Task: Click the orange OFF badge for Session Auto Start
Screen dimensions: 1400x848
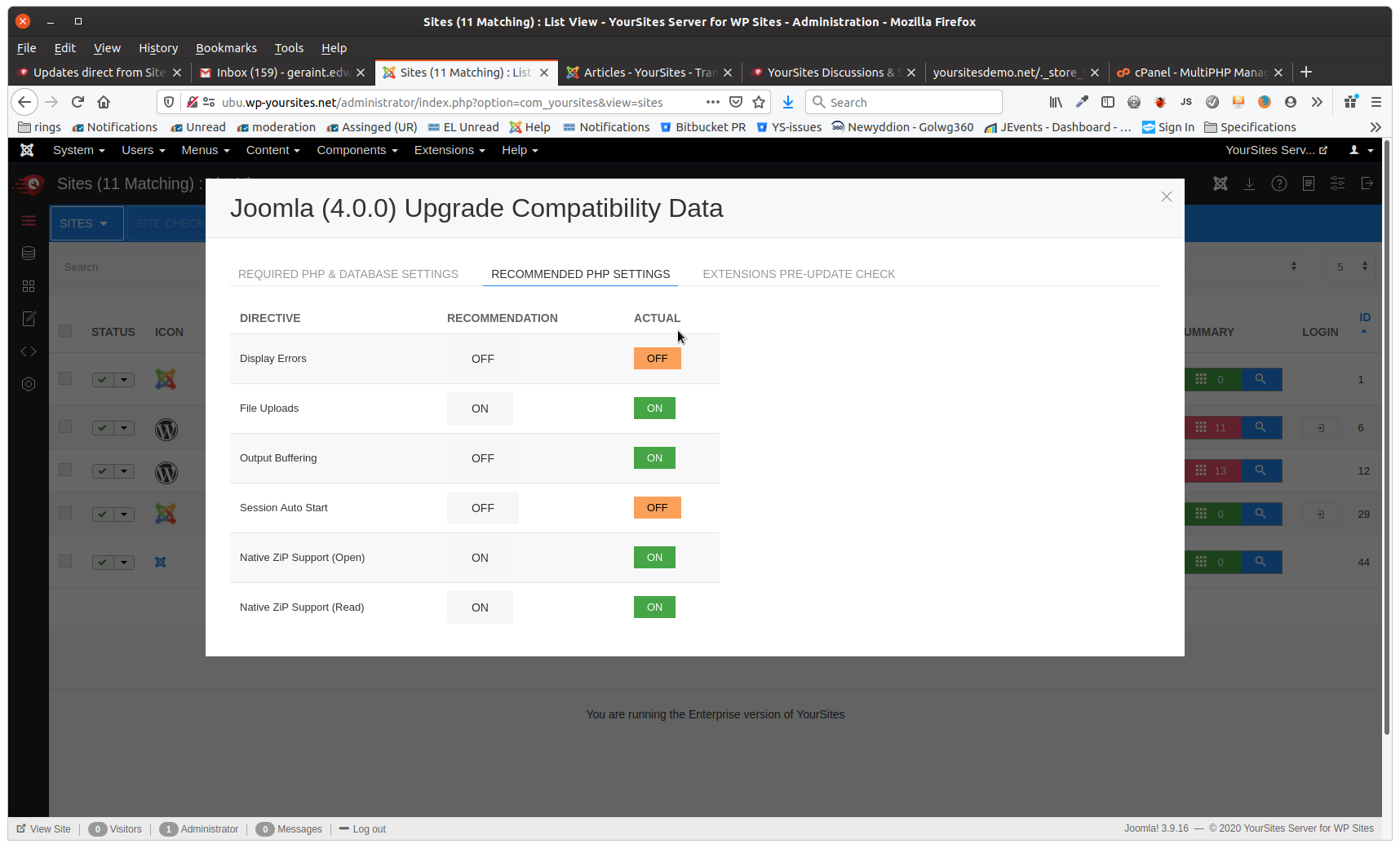Action: 658,508
